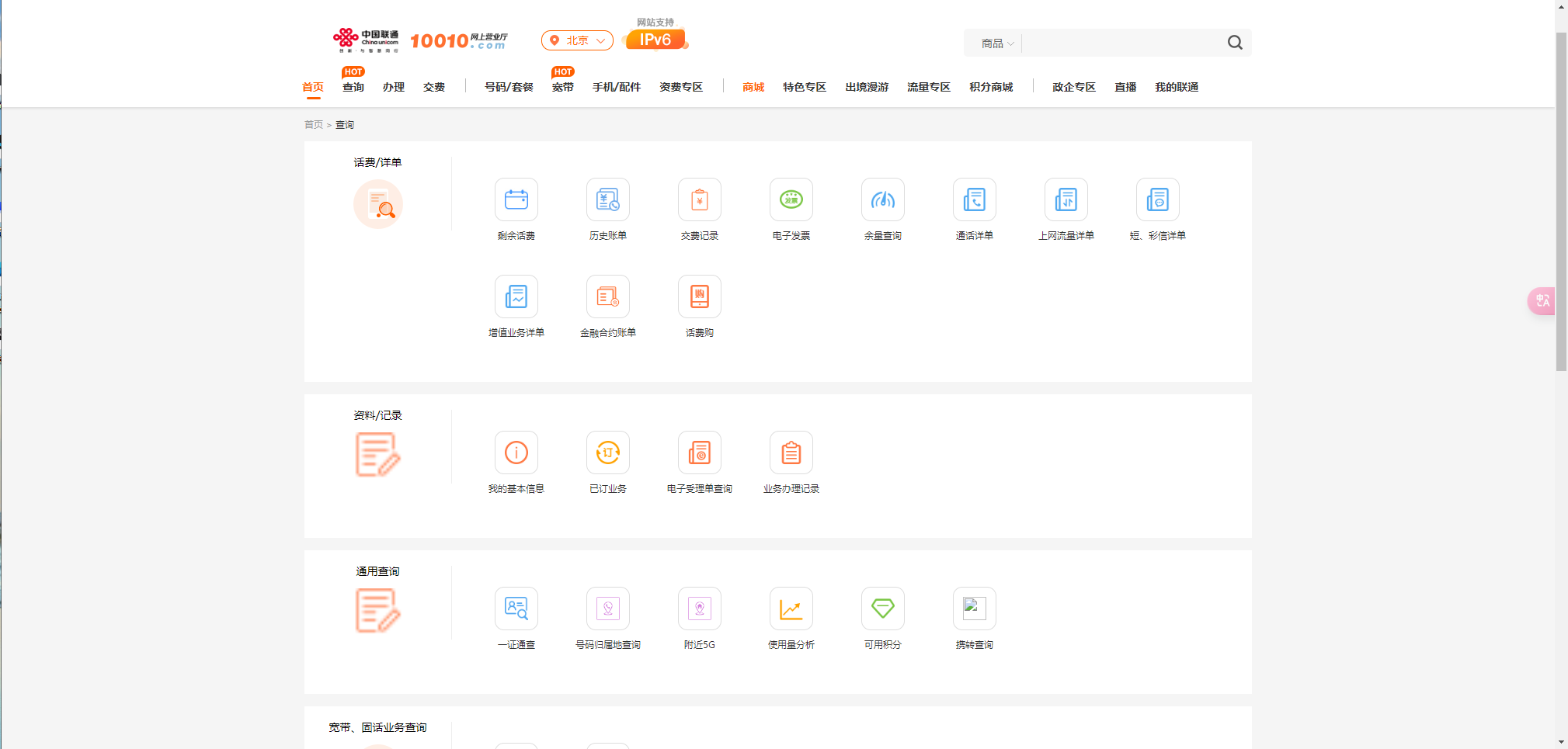Viewport: 1568px width, 749px height.
Task: Open the 交费记录 icon
Action: [700, 199]
